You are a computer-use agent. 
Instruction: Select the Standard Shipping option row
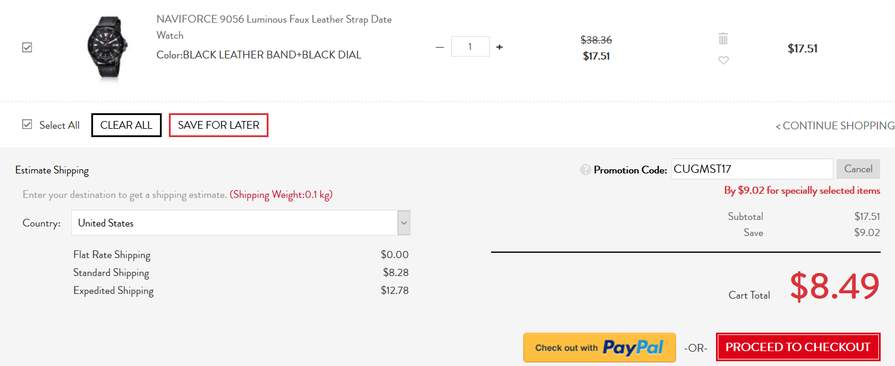[240, 273]
